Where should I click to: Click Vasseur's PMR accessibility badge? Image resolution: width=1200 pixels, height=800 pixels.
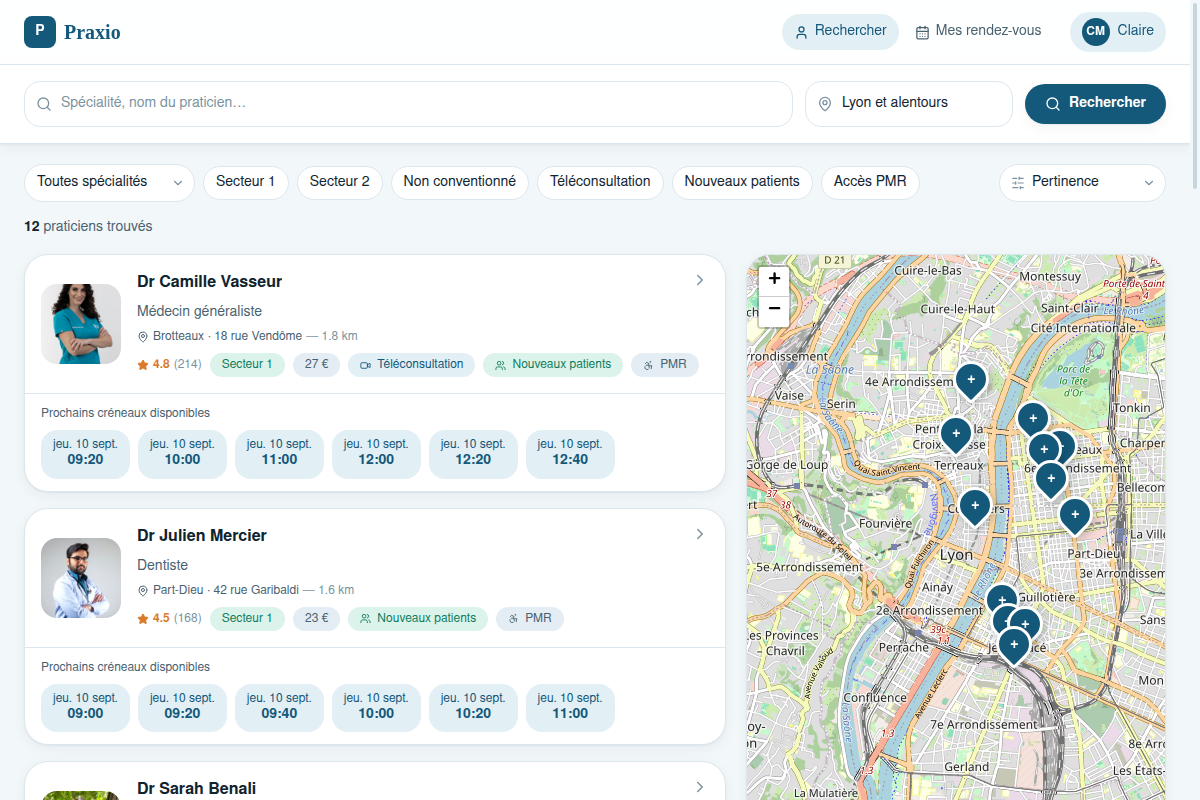(665, 365)
